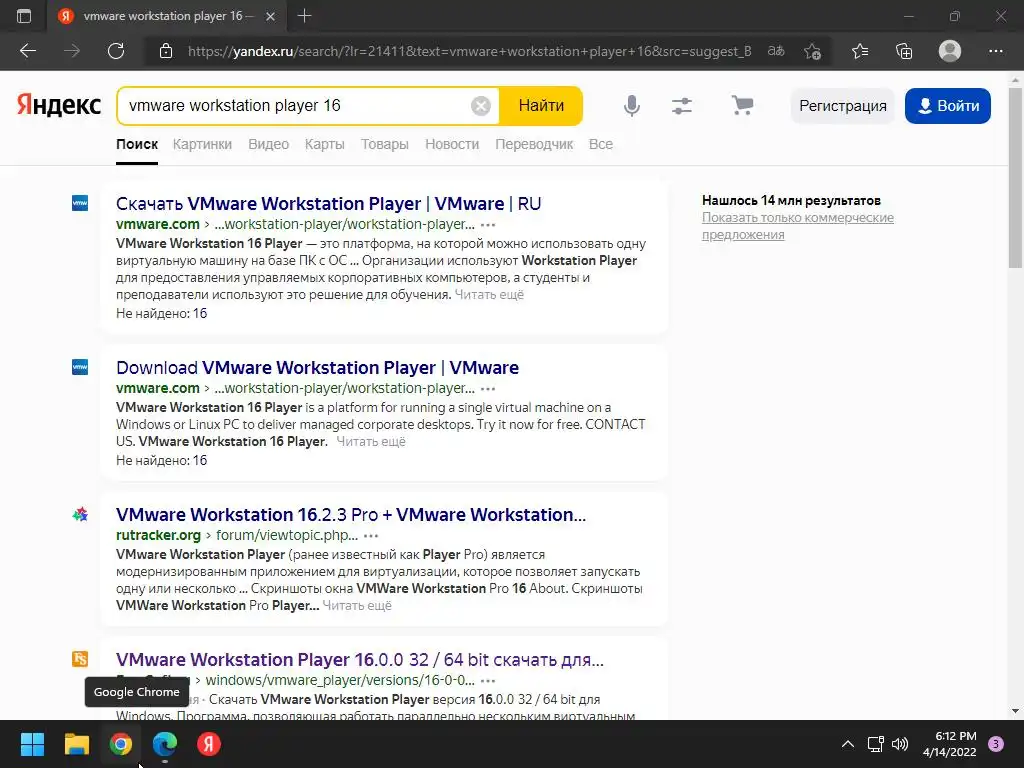This screenshot has width=1024, height=768.
Task: Click vmware.com domain under Скачать result
Action: point(158,224)
